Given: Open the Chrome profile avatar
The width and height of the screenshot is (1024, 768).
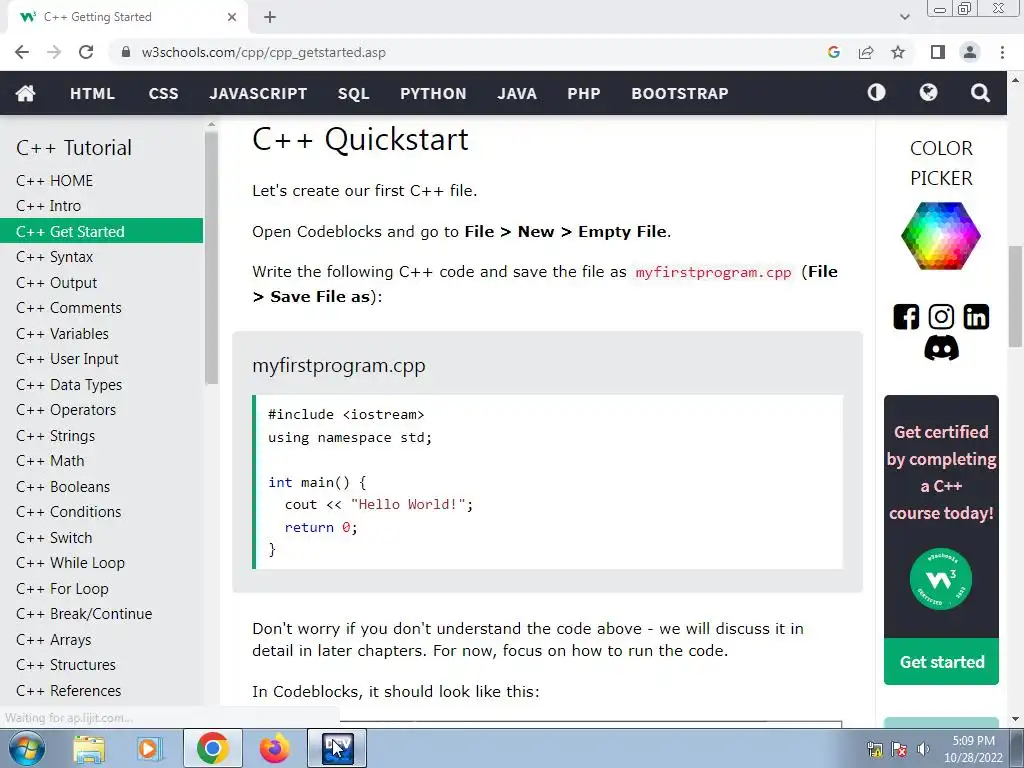Looking at the screenshot, I should coord(970,52).
